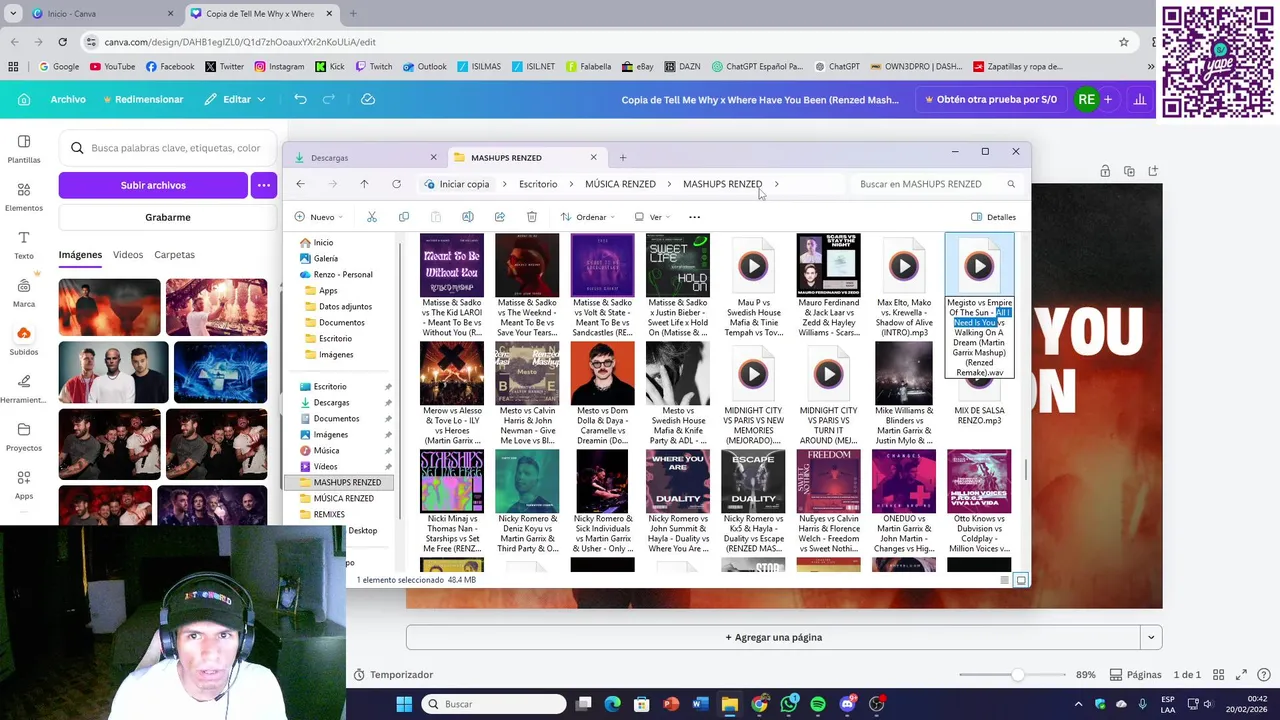
Task: Click MÚSICA RENZED in Explorer breadcrumb
Action: point(620,184)
